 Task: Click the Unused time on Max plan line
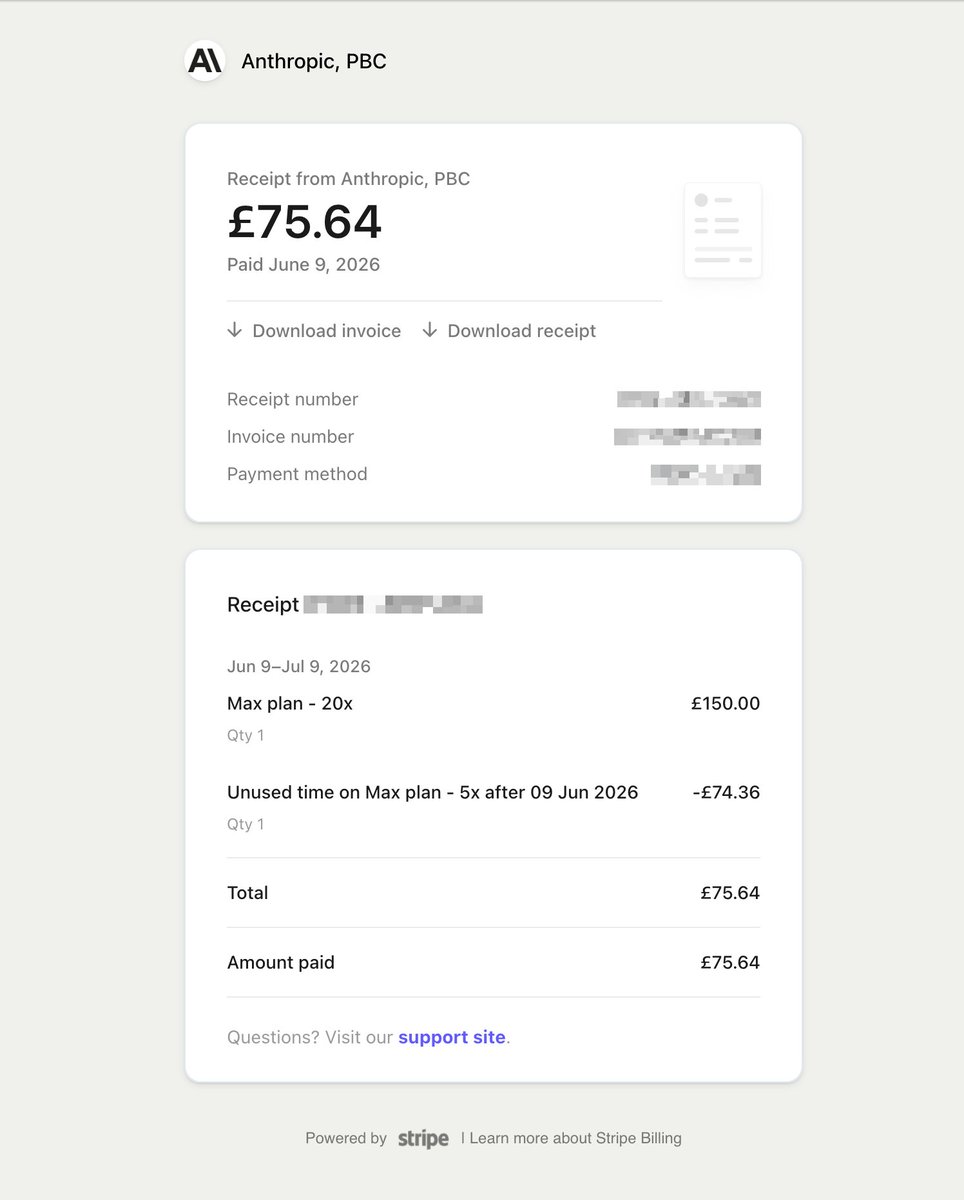pyautogui.click(x=432, y=793)
